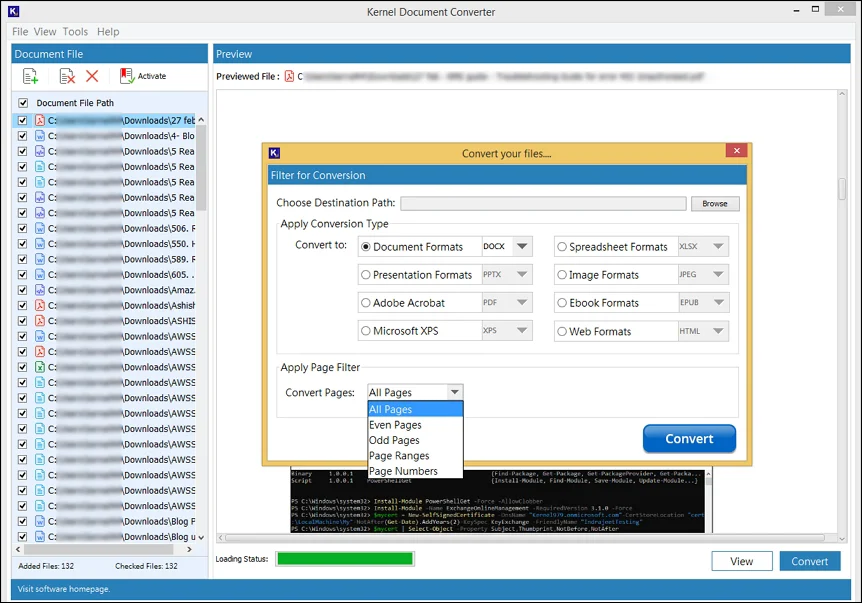Open the DOCX format dropdown
The height and width of the screenshot is (603, 862).
pyautogui.click(x=522, y=246)
